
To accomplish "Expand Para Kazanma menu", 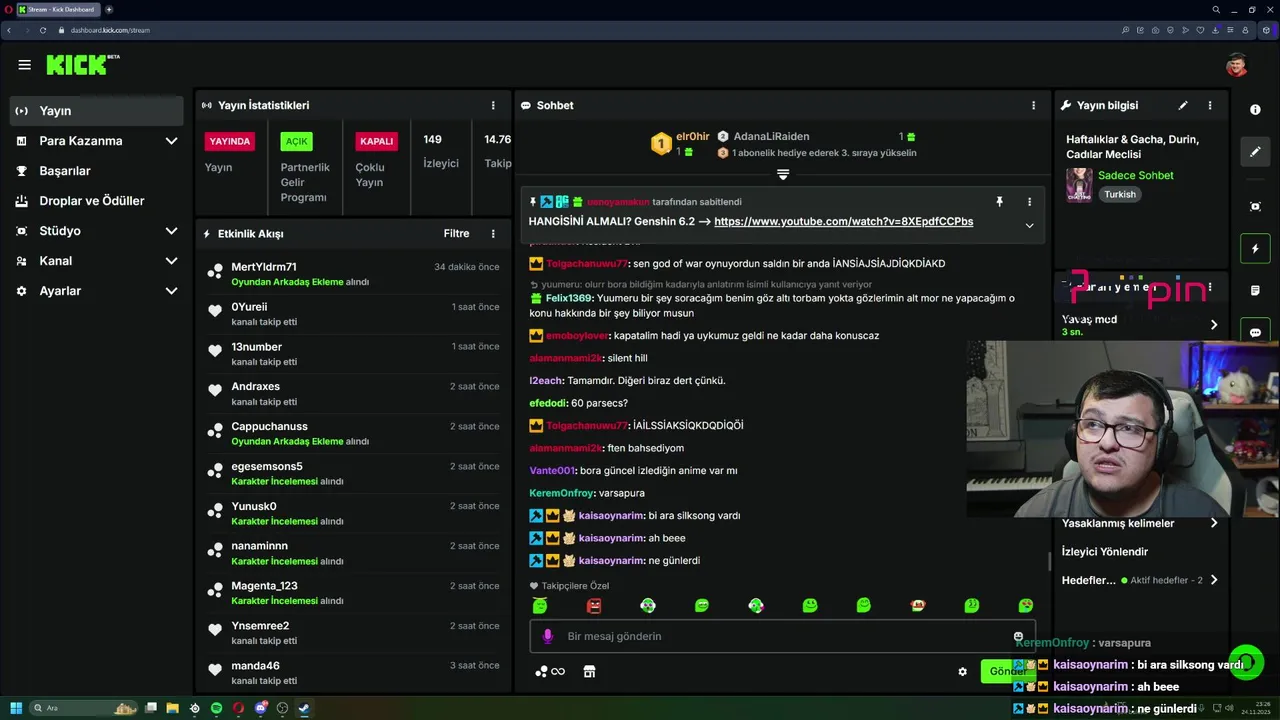I will tap(97, 141).
